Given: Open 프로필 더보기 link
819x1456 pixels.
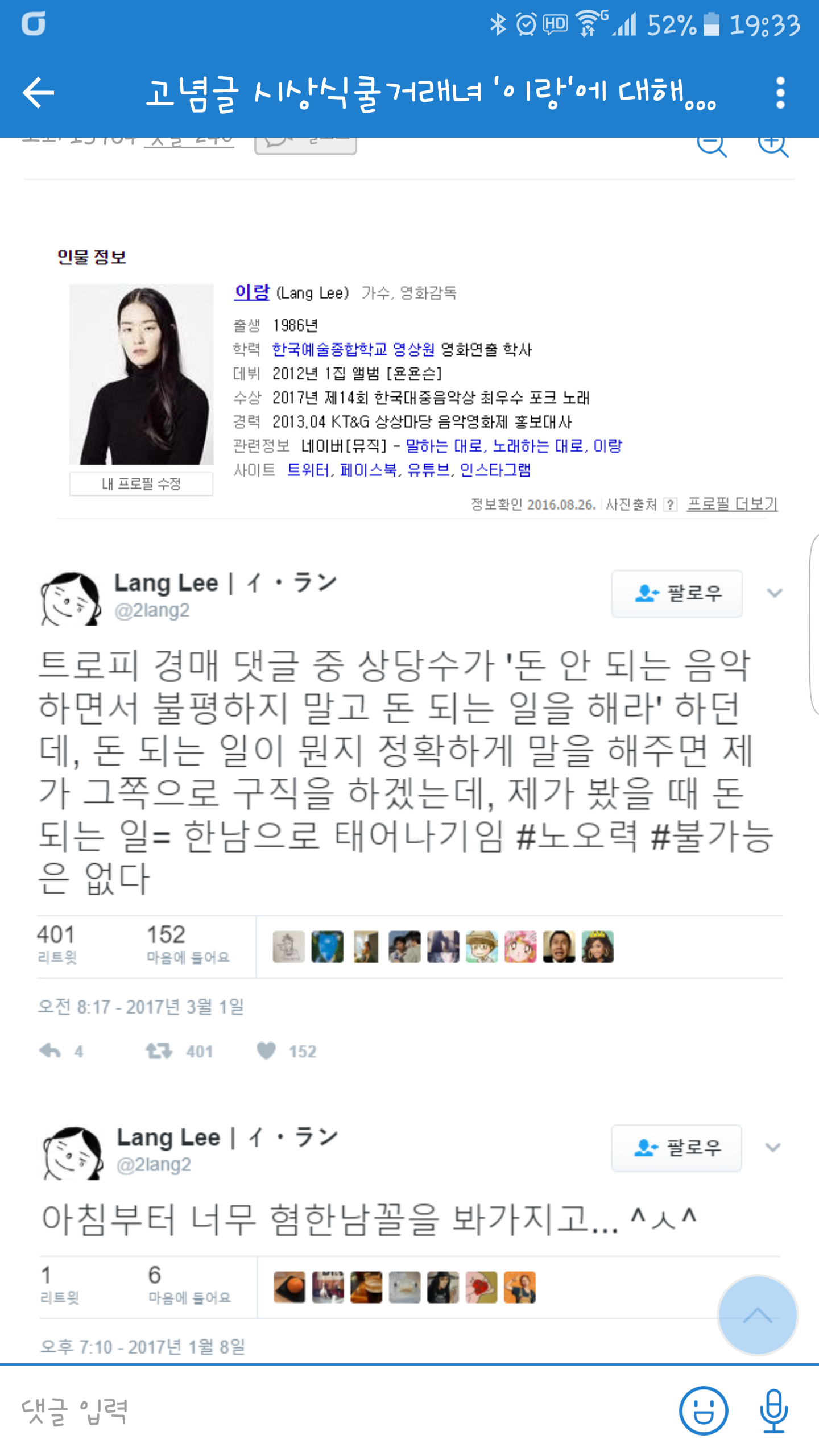Looking at the screenshot, I should click(x=732, y=504).
